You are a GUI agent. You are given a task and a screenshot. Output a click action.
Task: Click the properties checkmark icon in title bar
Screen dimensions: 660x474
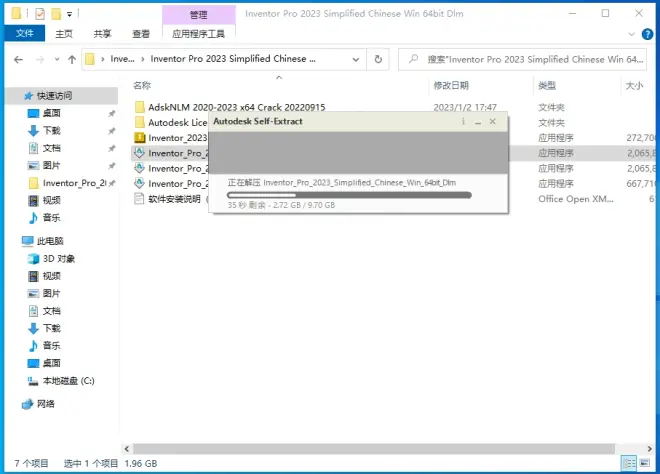tap(40, 14)
